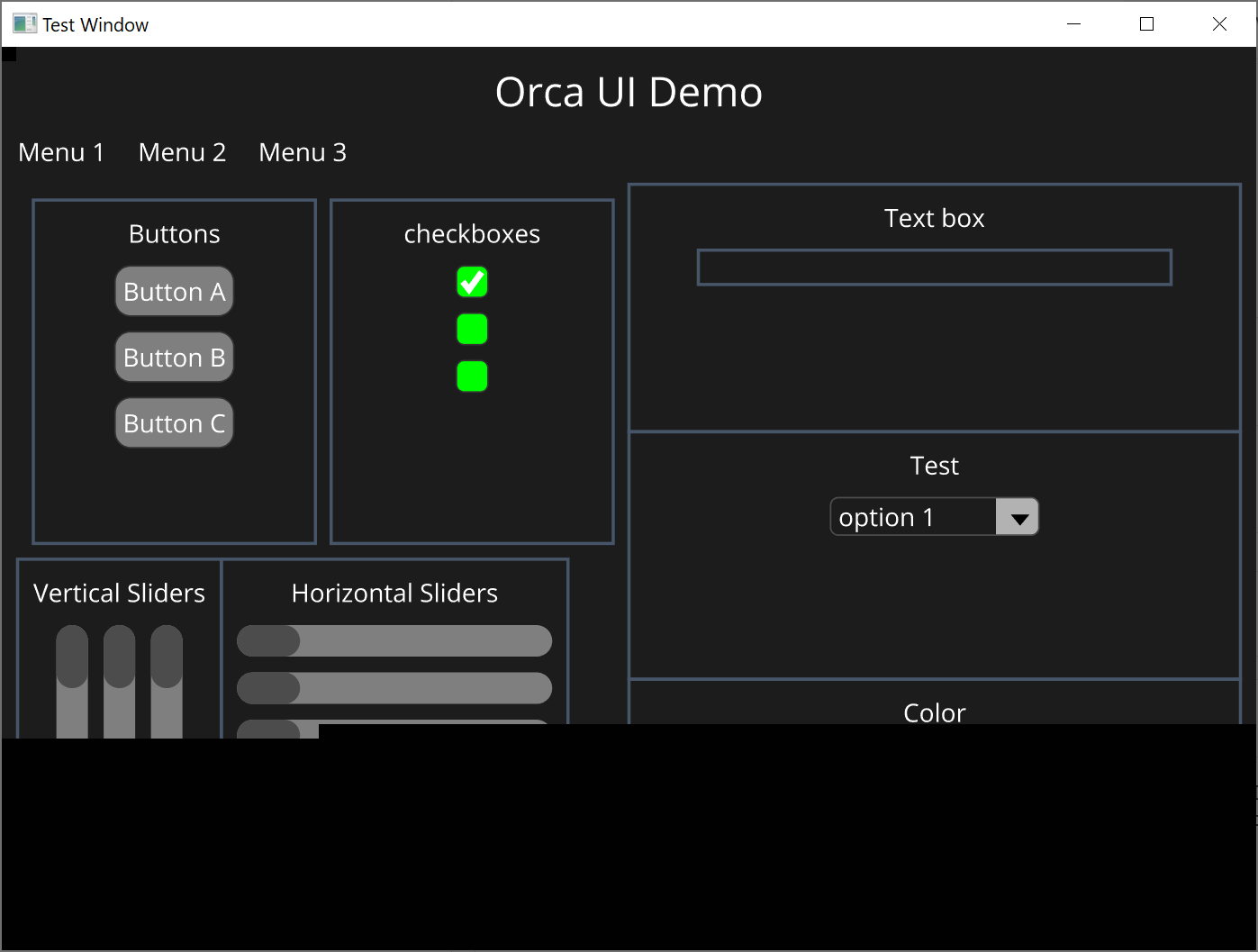Image resolution: width=1258 pixels, height=952 pixels.
Task: Open Menu 1
Action: pyautogui.click(x=61, y=152)
